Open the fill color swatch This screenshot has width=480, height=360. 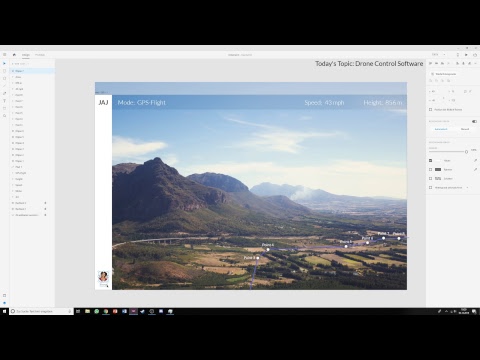tap(438, 160)
